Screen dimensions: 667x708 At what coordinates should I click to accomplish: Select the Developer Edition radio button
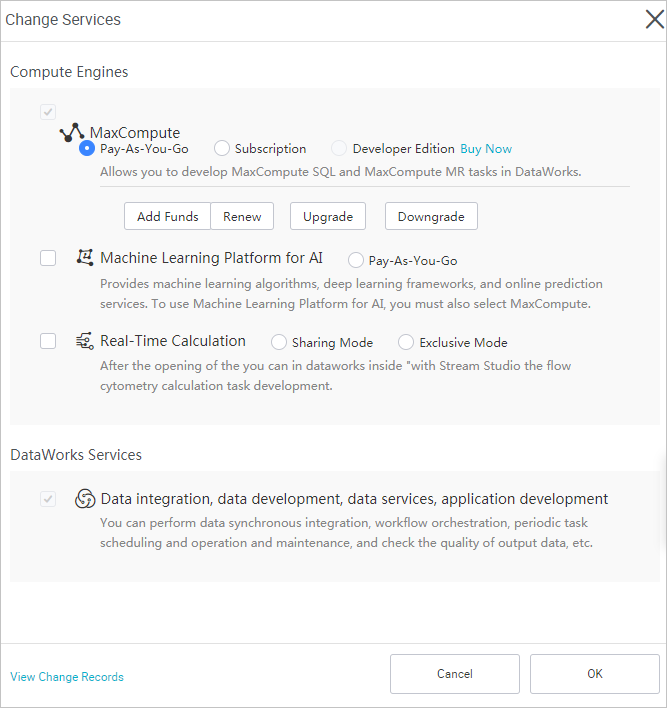tap(340, 148)
